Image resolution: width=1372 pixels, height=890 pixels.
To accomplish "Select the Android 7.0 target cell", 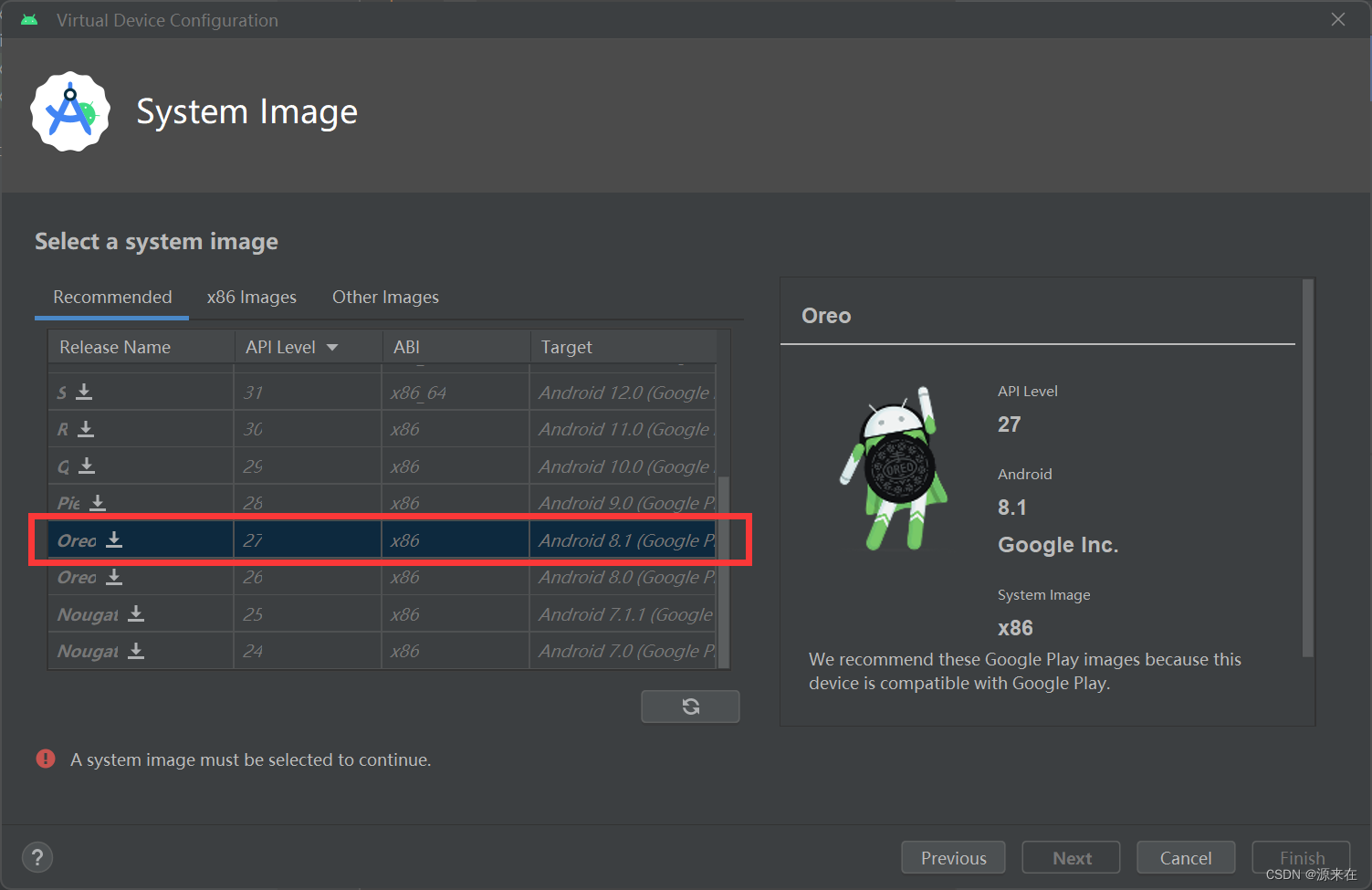I will pyautogui.click(x=623, y=651).
